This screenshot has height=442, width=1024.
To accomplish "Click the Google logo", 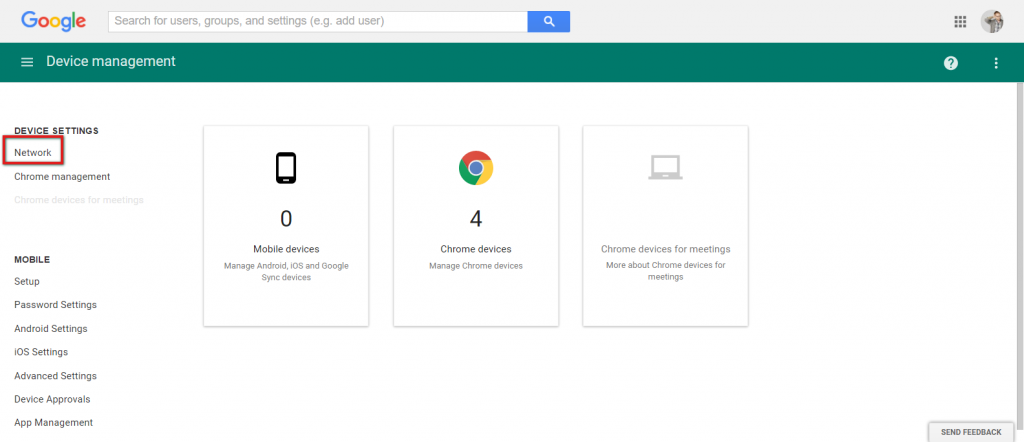I will point(54,21).
